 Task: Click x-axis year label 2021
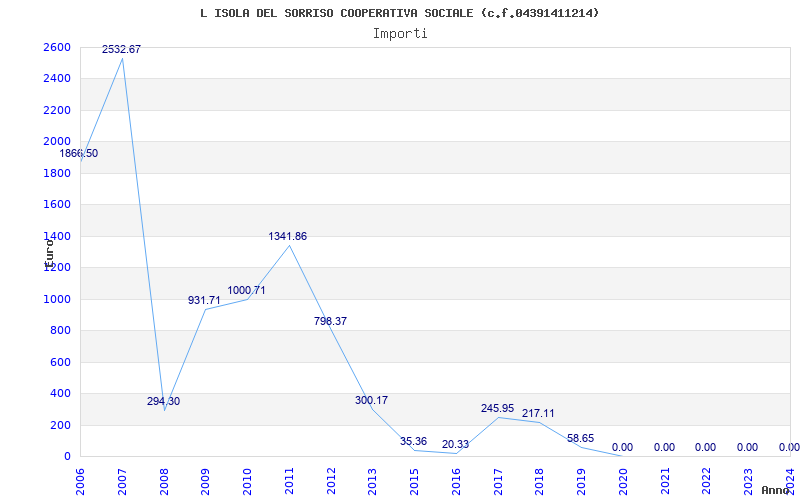tap(665, 481)
